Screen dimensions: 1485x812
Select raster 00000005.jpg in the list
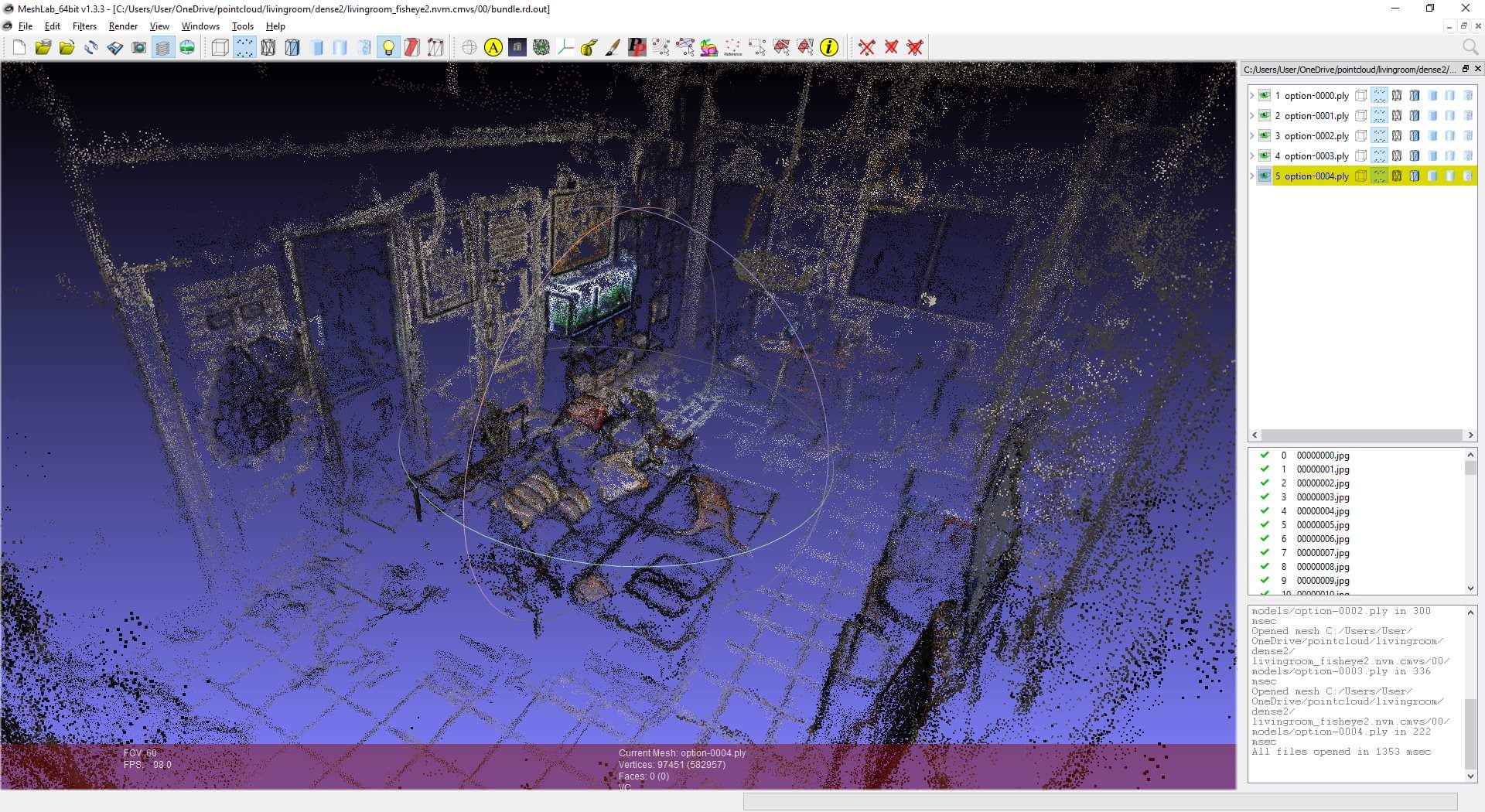coord(1323,525)
